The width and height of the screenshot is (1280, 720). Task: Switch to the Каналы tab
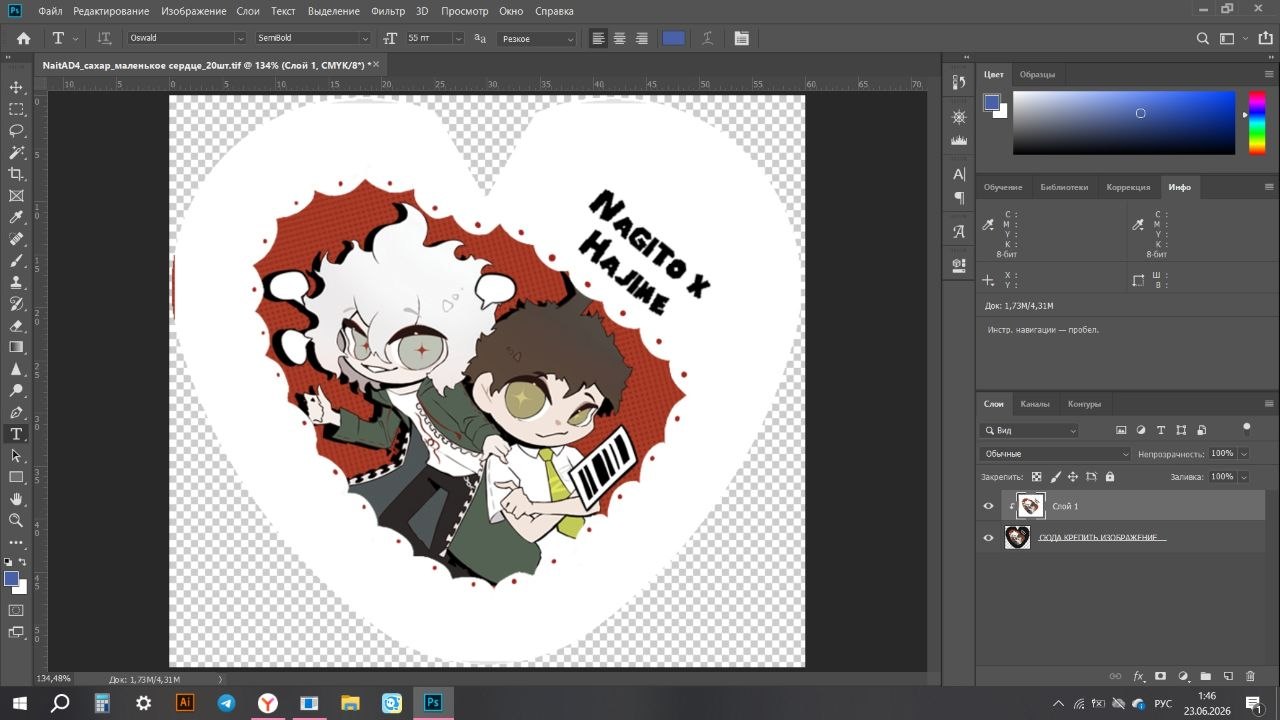(x=1035, y=404)
